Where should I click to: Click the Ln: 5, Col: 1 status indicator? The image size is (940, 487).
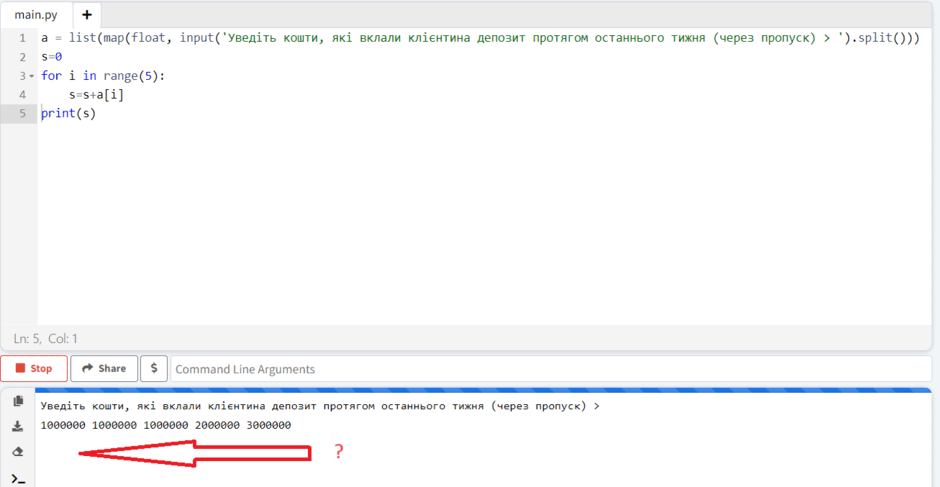coord(46,339)
